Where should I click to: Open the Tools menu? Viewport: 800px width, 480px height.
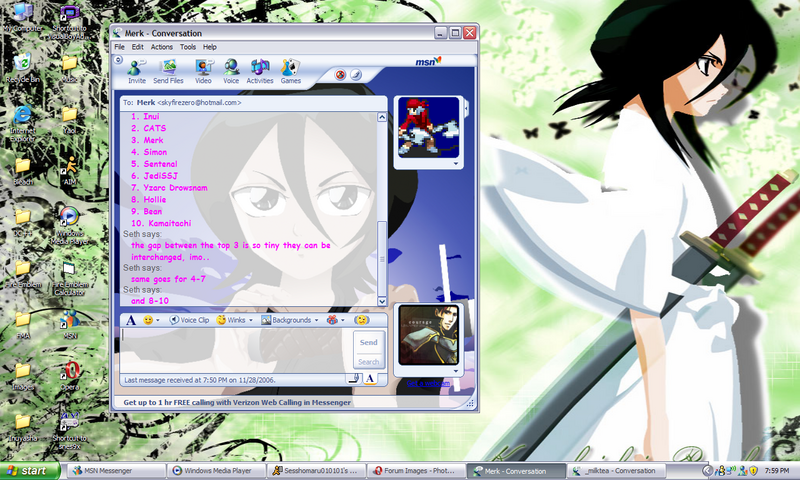click(x=188, y=47)
